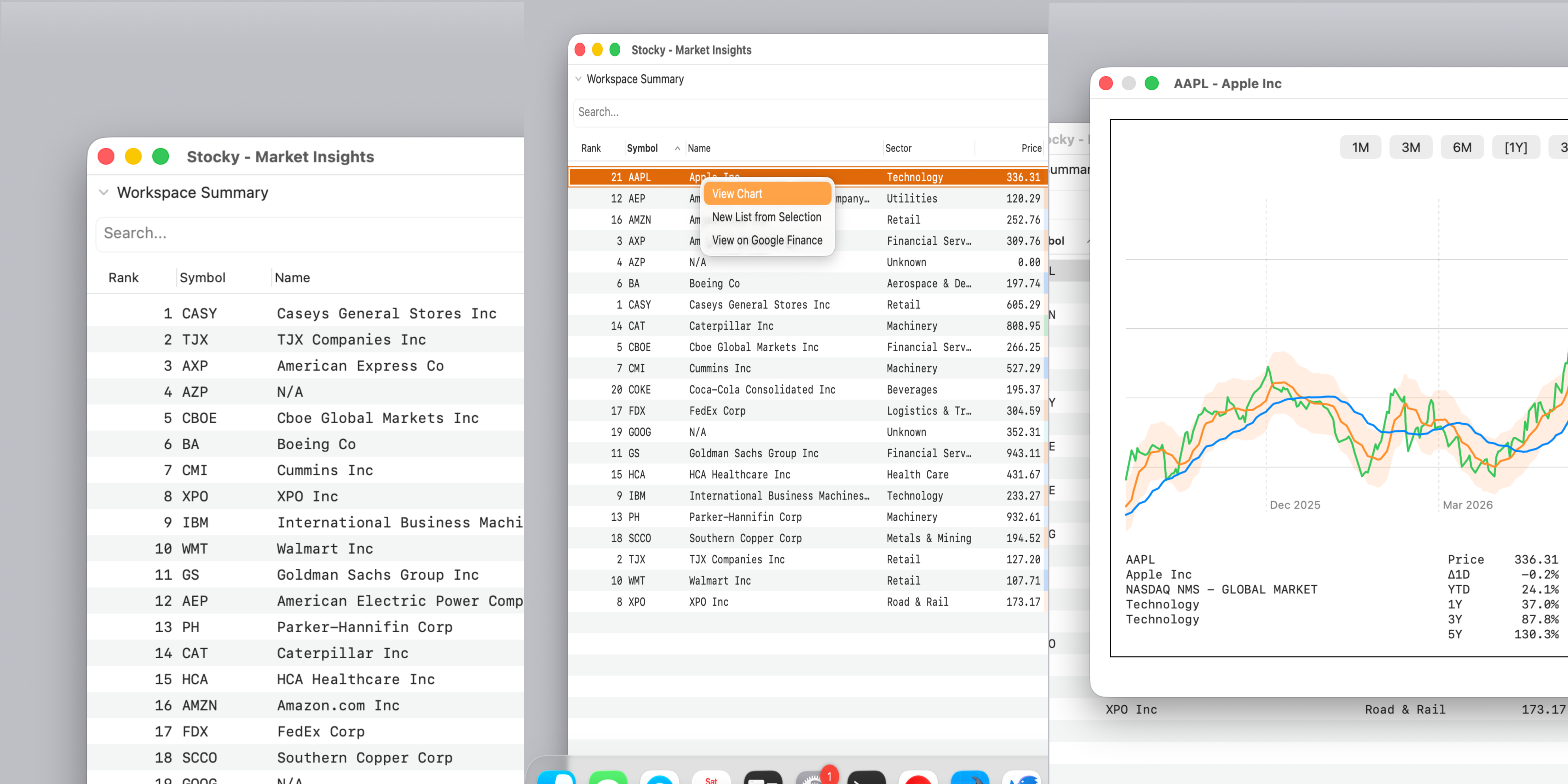
Task: Click Southern Copper Corp in the left window
Action: pyautogui.click(x=365, y=758)
